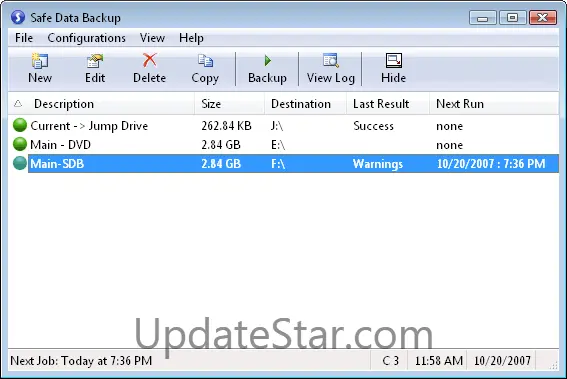Click the 262.84 KB size cell
The image size is (567, 379).
point(226,126)
